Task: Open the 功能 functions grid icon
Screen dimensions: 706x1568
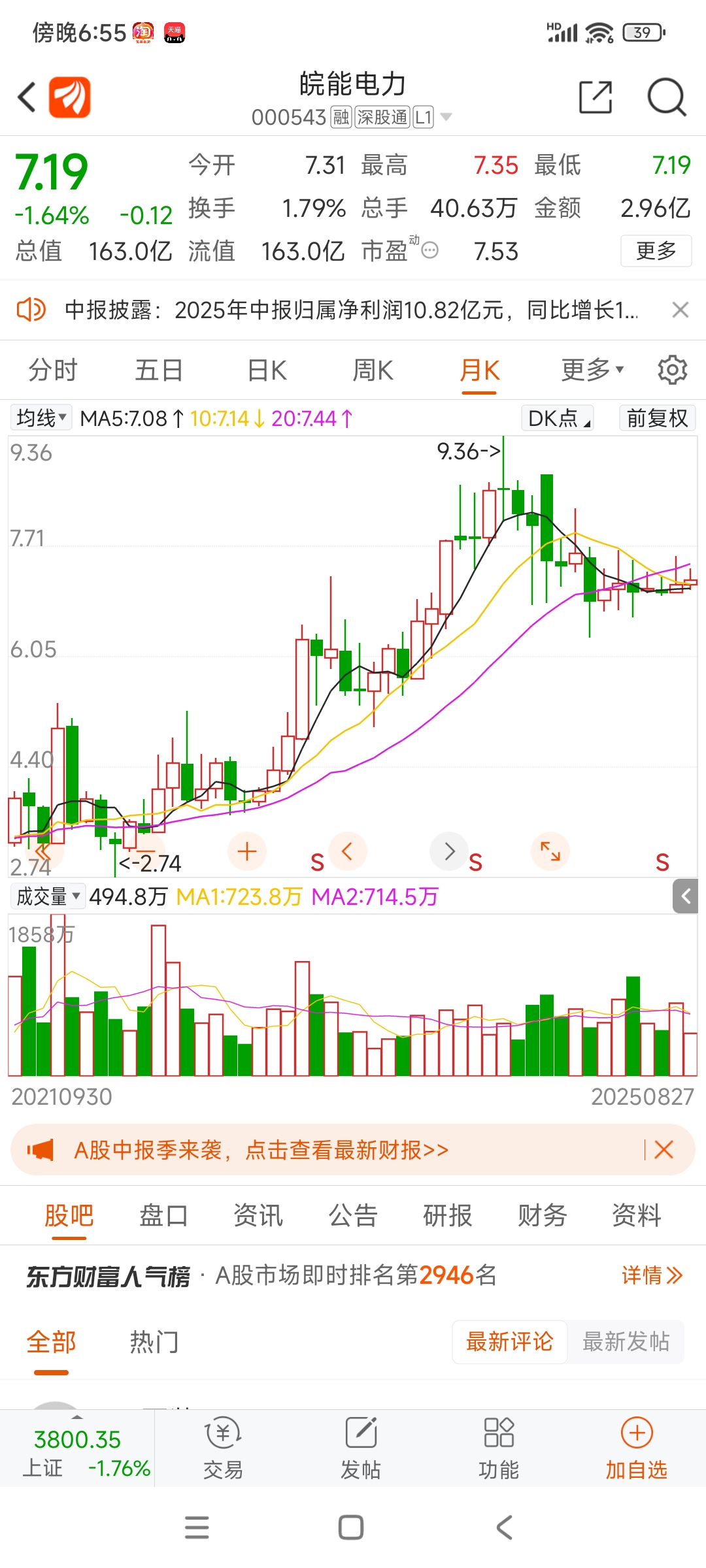Action: [x=499, y=1447]
